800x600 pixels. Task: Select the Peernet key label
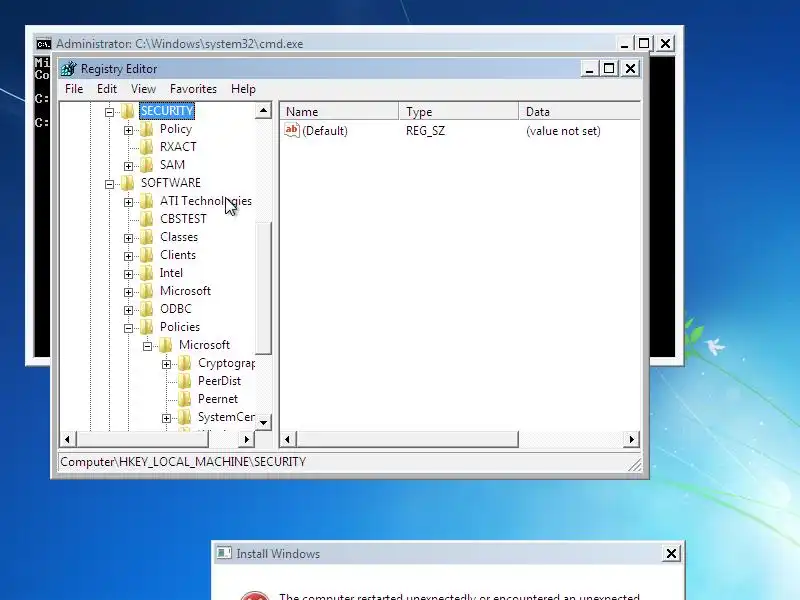[x=218, y=399]
